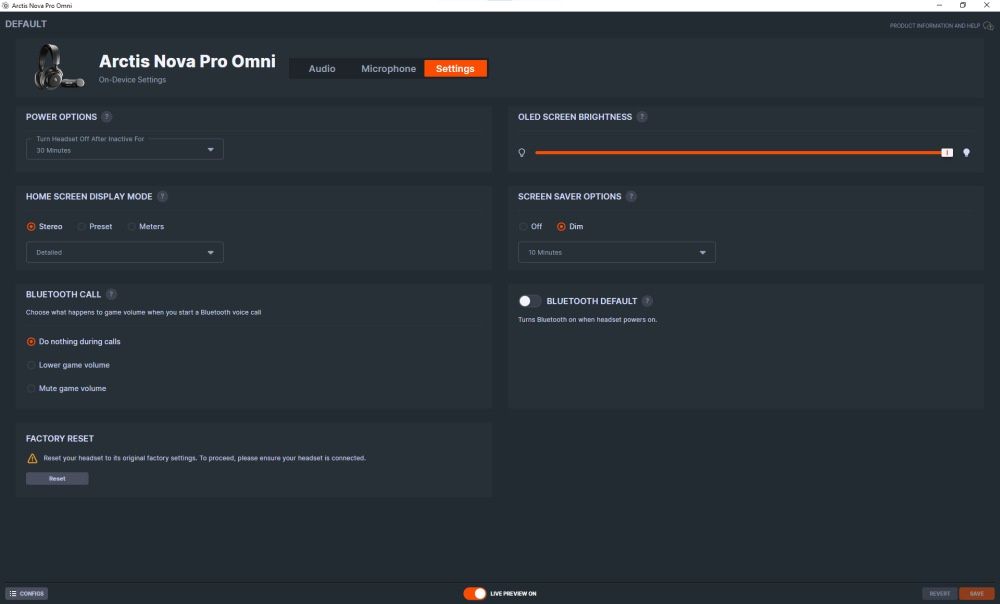Select the Settings tab

coord(455,68)
